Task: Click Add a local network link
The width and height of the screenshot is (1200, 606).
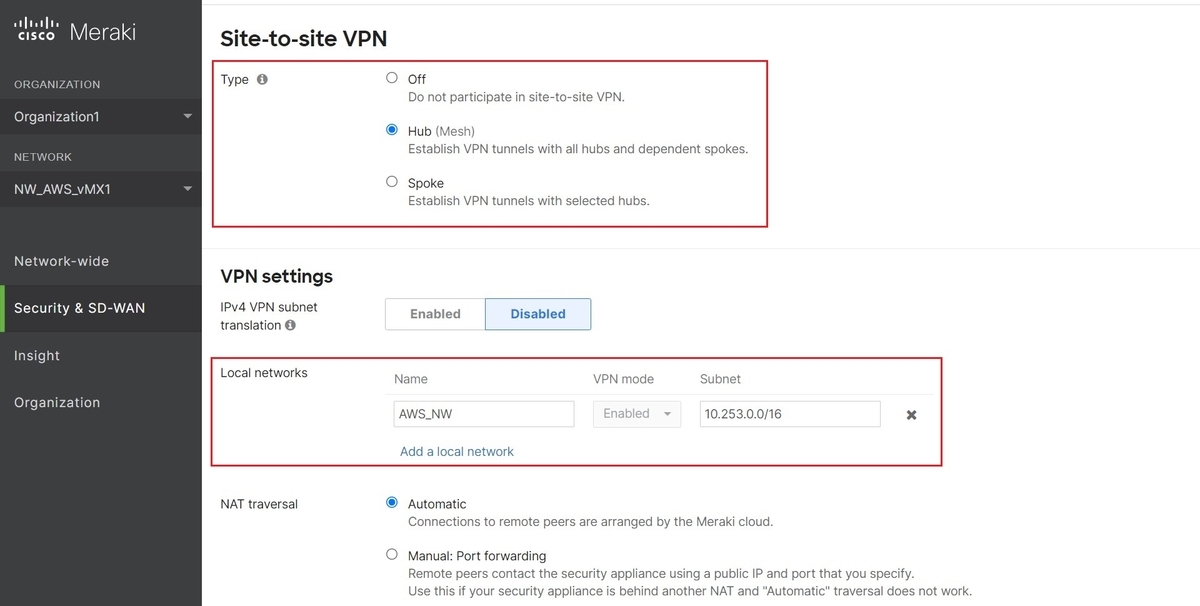Action: 457,451
